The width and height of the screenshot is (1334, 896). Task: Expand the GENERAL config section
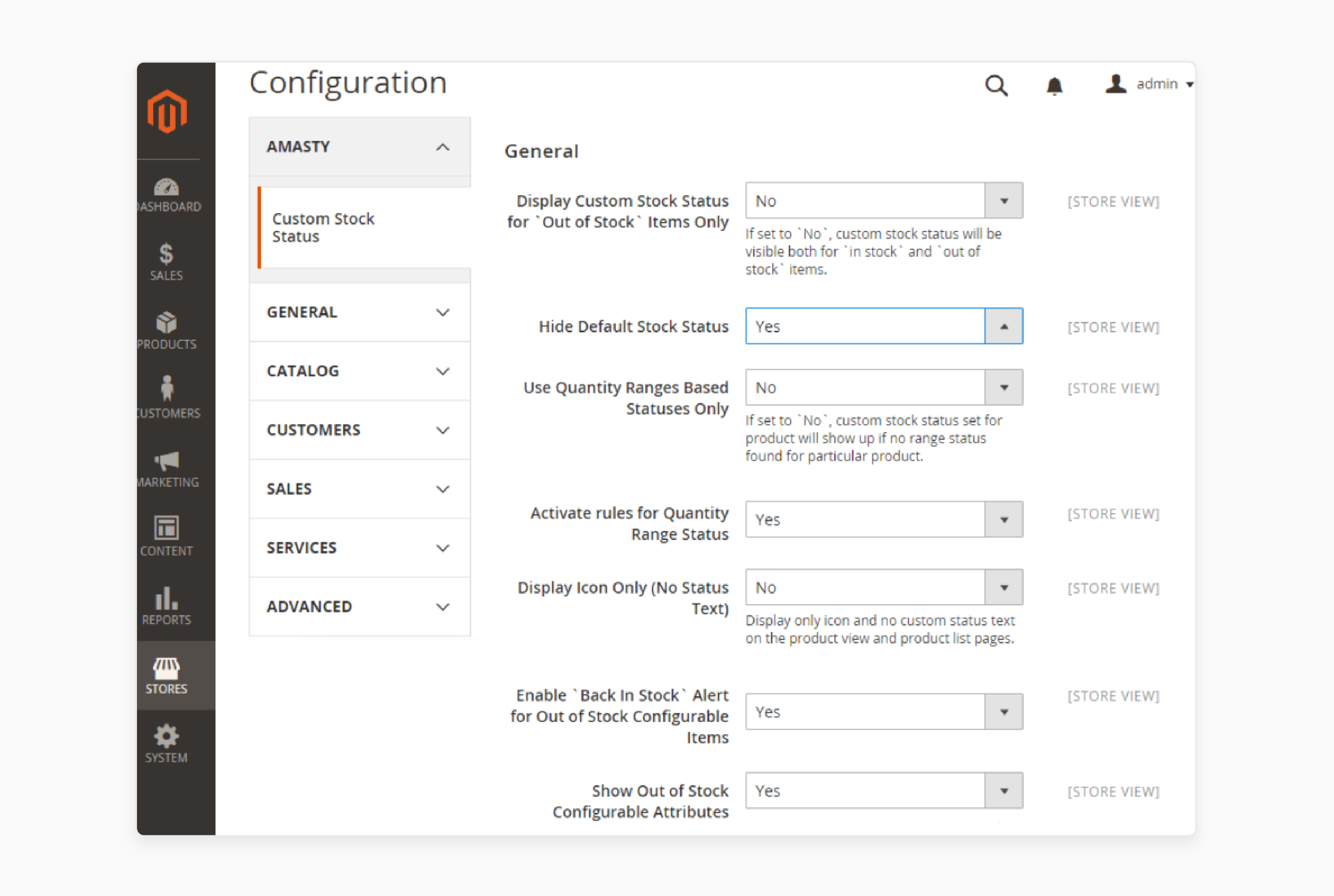coord(360,312)
